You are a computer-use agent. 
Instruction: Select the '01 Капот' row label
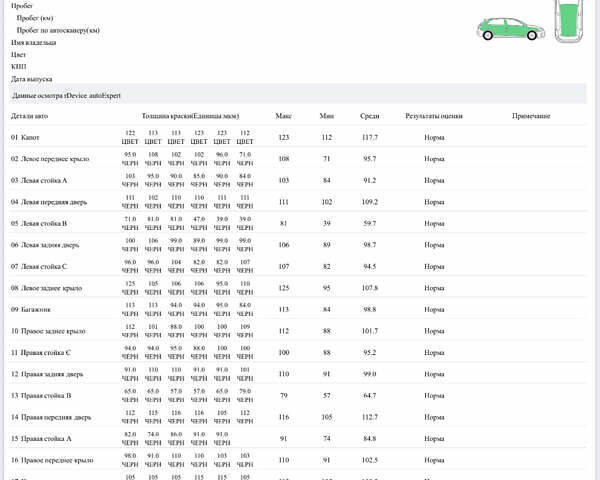click(28, 137)
